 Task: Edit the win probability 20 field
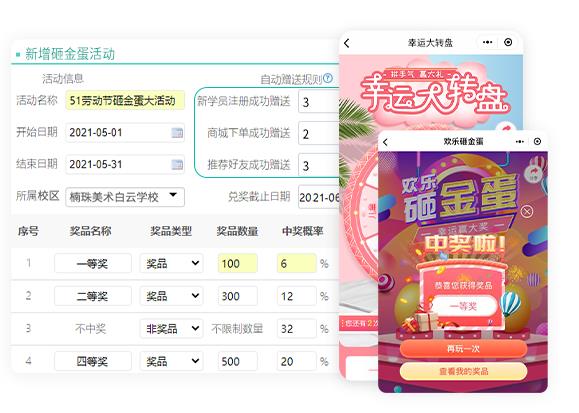point(297,361)
